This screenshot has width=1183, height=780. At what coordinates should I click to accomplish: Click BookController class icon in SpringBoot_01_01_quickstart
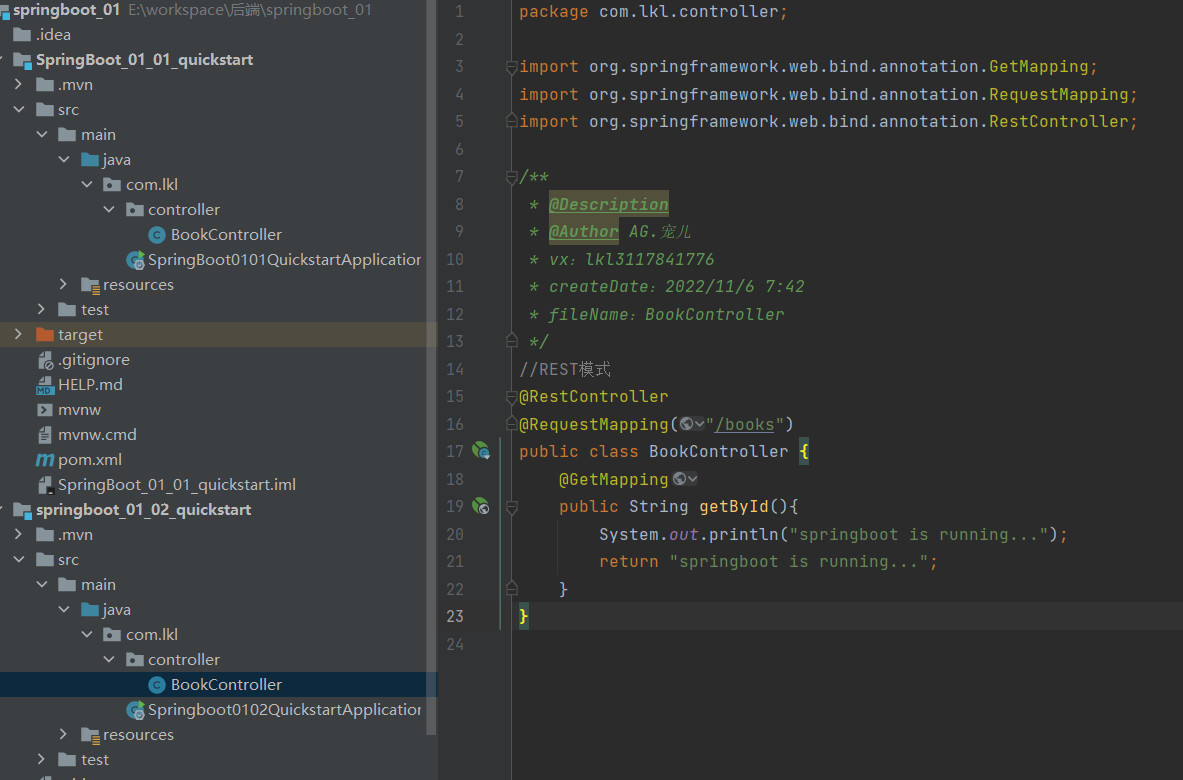157,235
